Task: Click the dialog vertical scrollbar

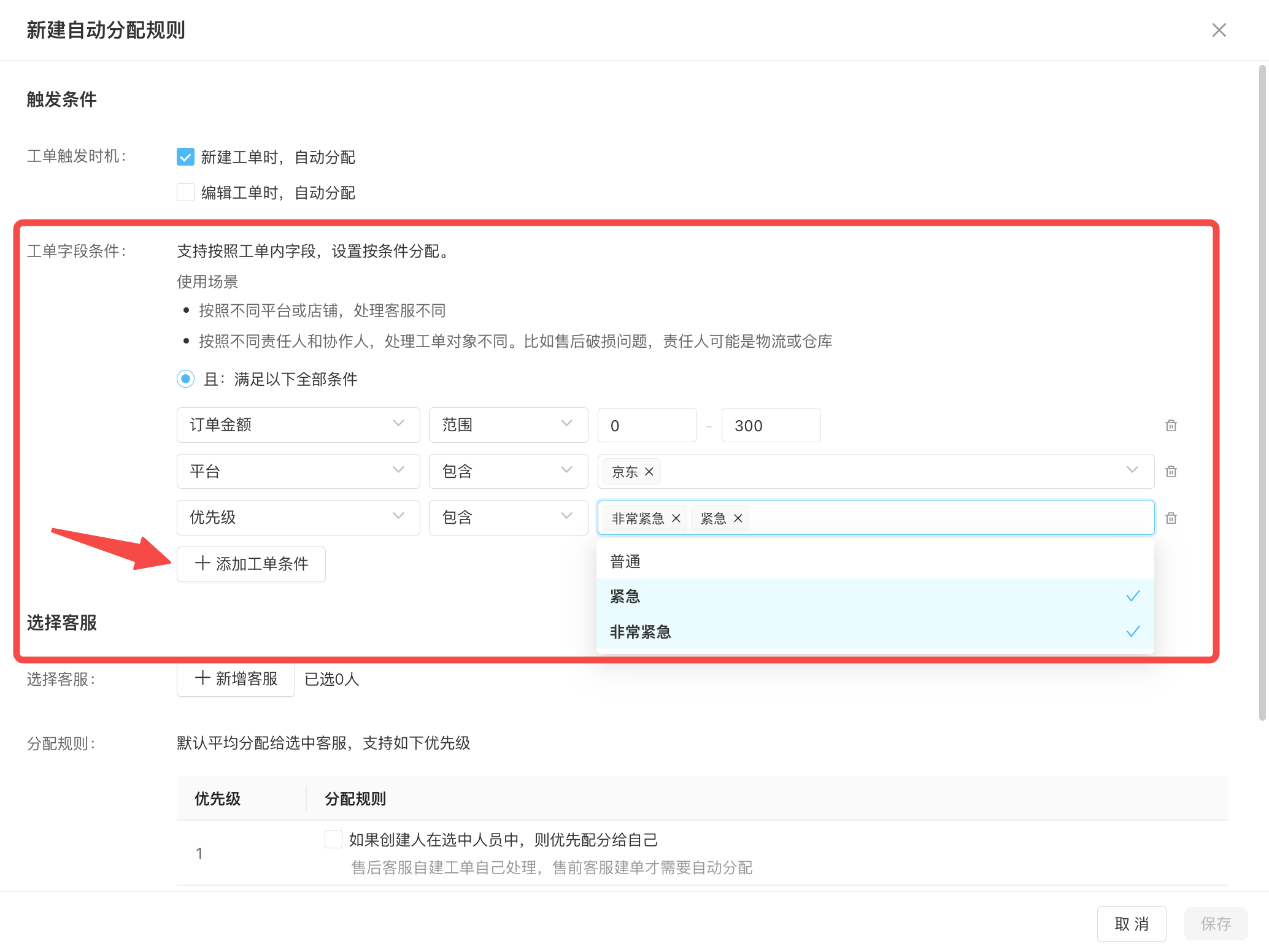Action: pos(1262,393)
